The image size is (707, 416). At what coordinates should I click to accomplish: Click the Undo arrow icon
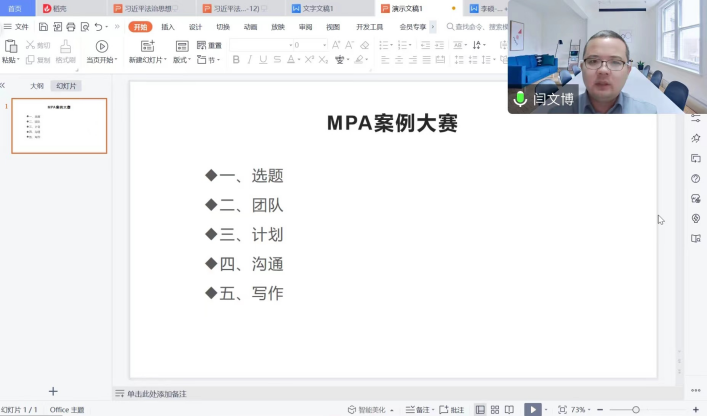[x=98, y=27]
